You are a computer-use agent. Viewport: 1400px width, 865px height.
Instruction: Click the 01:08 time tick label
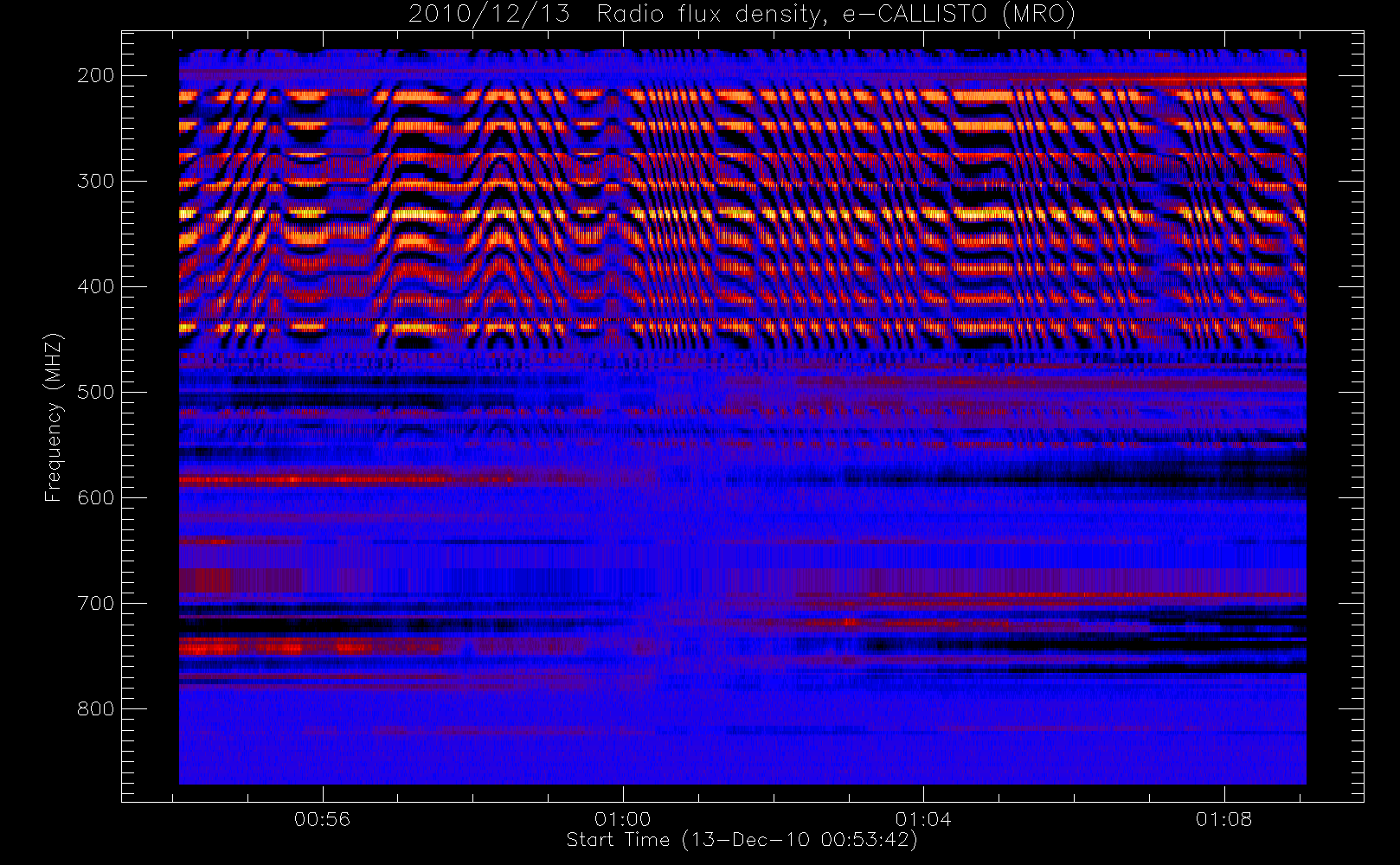[1223, 819]
